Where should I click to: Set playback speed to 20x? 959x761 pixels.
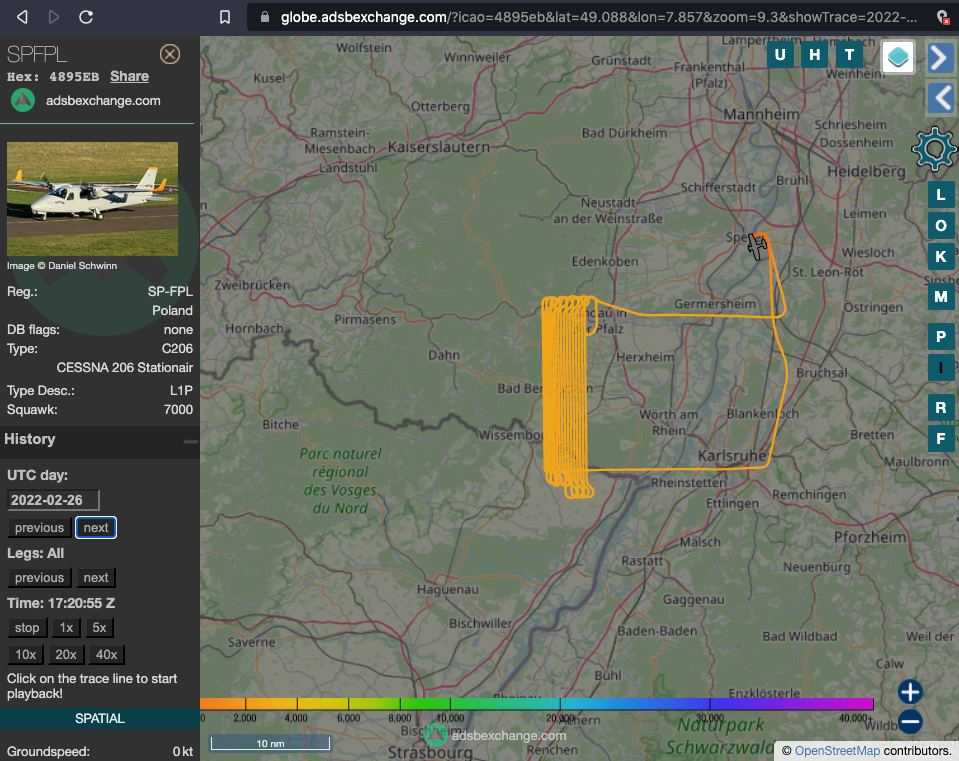click(66, 655)
